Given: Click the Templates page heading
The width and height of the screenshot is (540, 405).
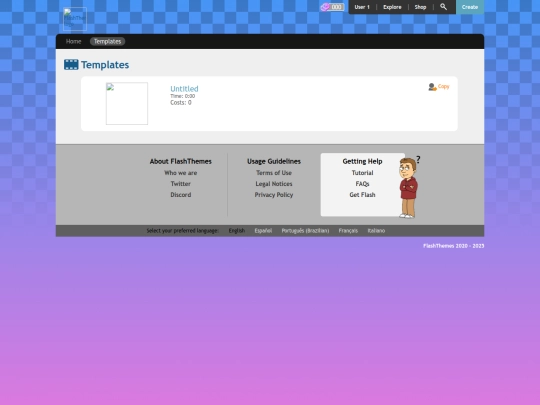Looking at the screenshot, I should pyautogui.click(x=105, y=65).
